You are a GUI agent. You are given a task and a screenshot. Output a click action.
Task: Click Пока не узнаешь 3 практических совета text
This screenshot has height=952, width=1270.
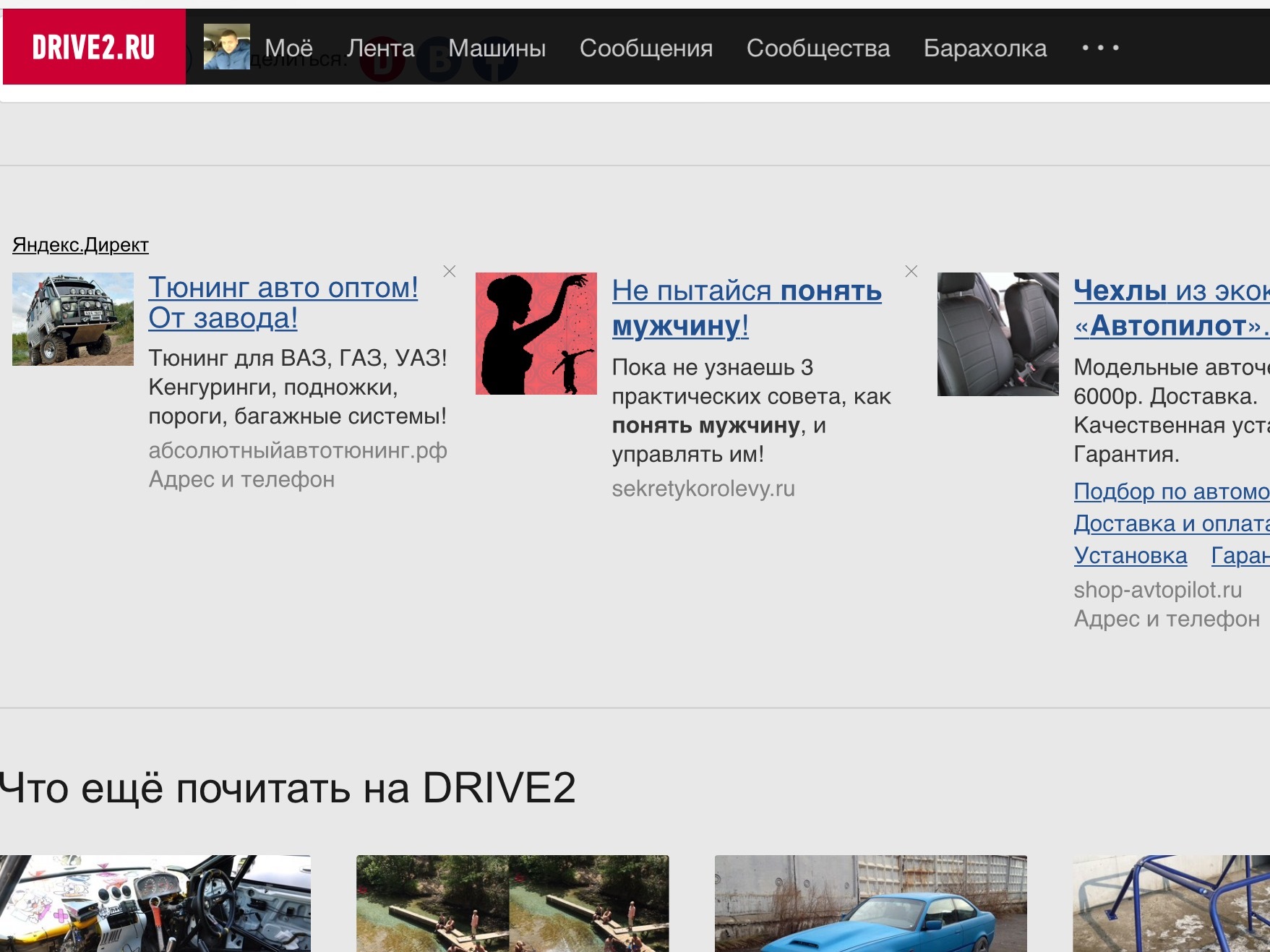(x=752, y=411)
